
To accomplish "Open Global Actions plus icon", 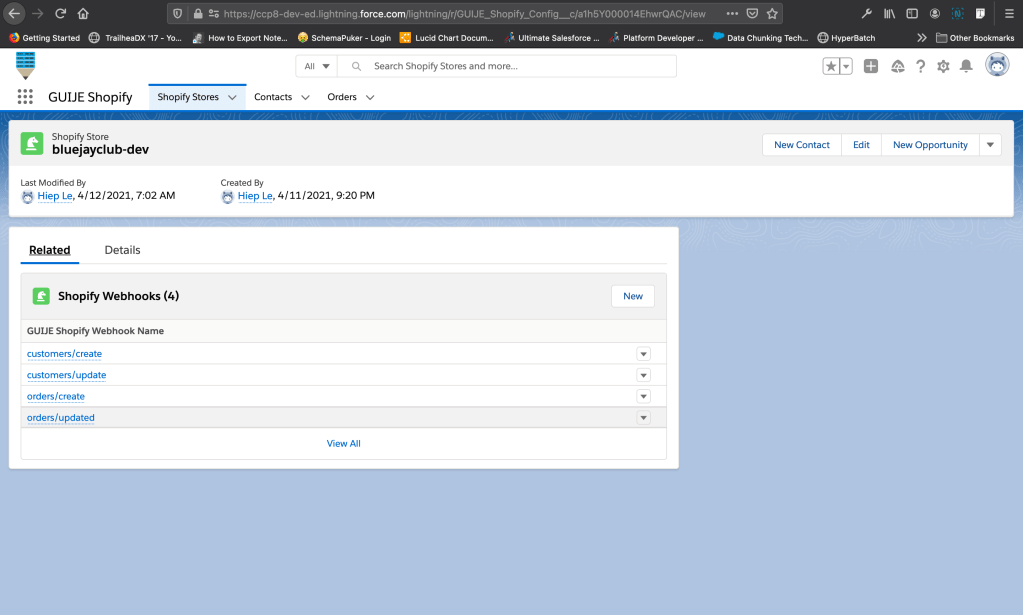I will click(x=871, y=66).
